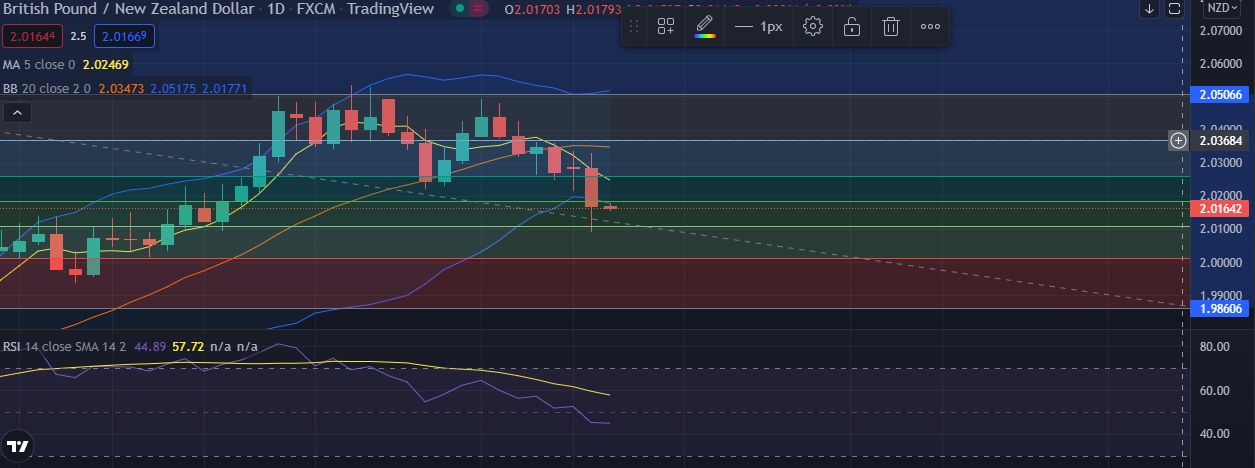The height and width of the screenshot is (468, 1255).
Task: Click the BB basis value 2.03473
Action: pos(120,89)
